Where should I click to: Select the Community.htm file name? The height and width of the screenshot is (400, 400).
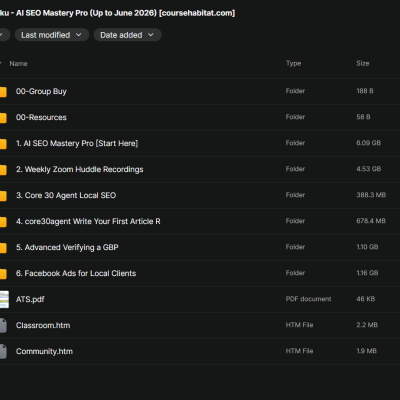point(44,351)
